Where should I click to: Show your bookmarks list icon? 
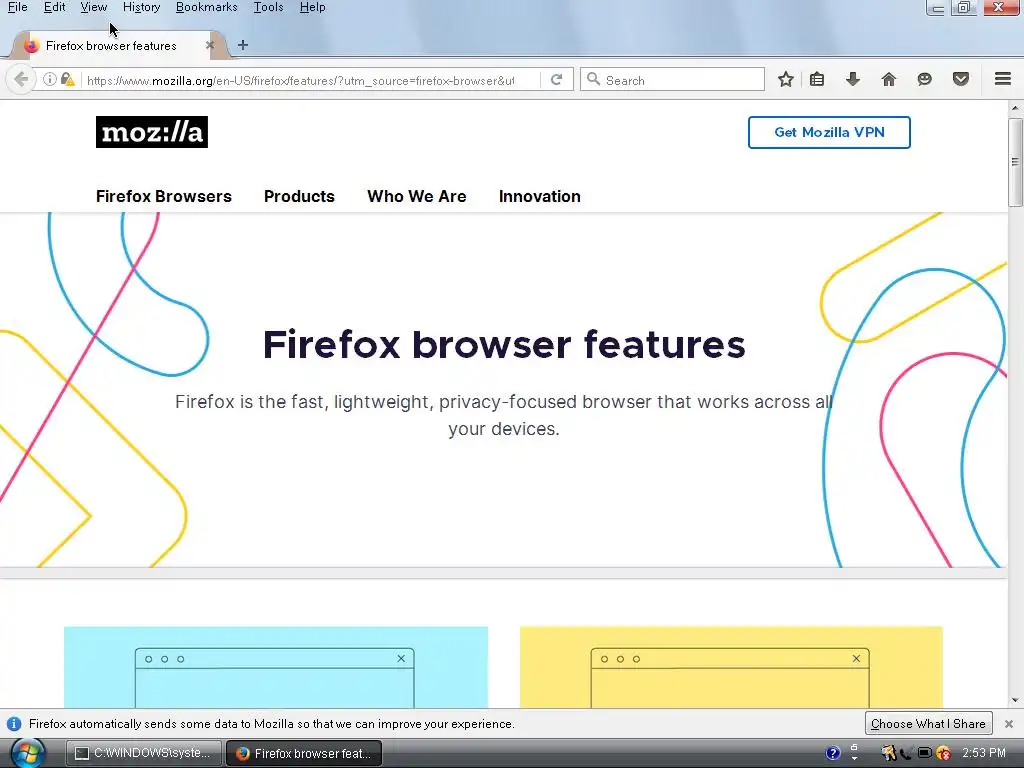[x=817, y=80]
